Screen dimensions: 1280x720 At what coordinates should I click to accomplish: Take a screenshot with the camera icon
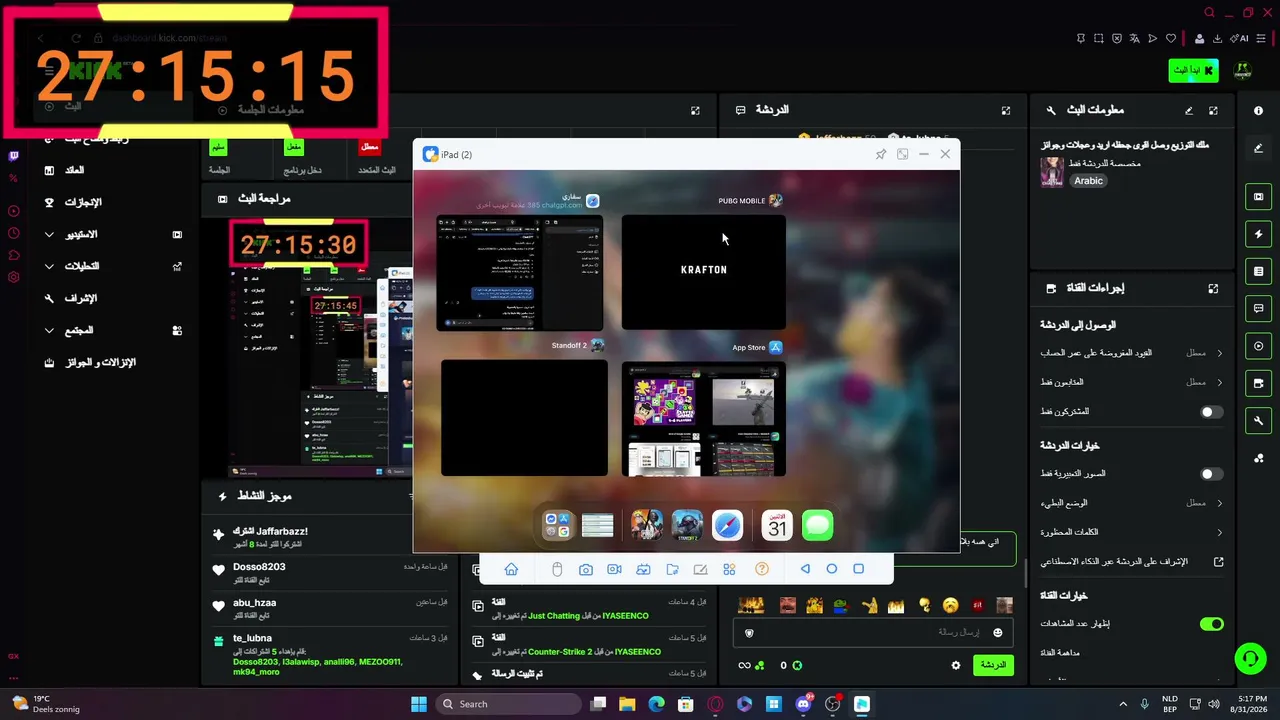[586, 569]
